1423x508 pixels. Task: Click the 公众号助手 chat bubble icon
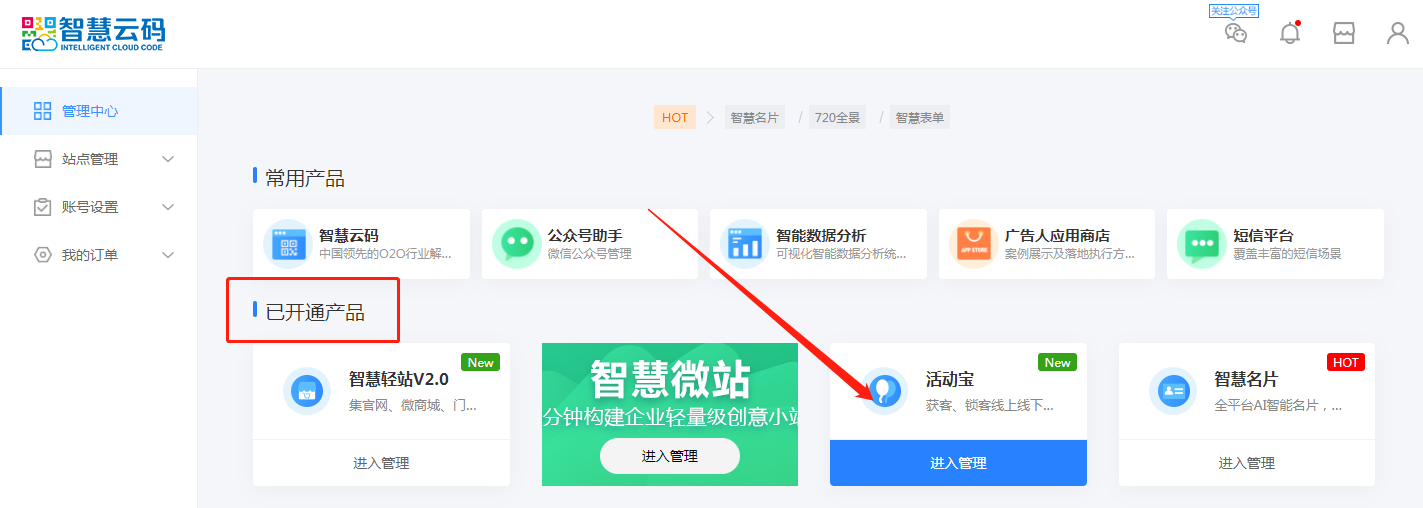tap(516, 244)
